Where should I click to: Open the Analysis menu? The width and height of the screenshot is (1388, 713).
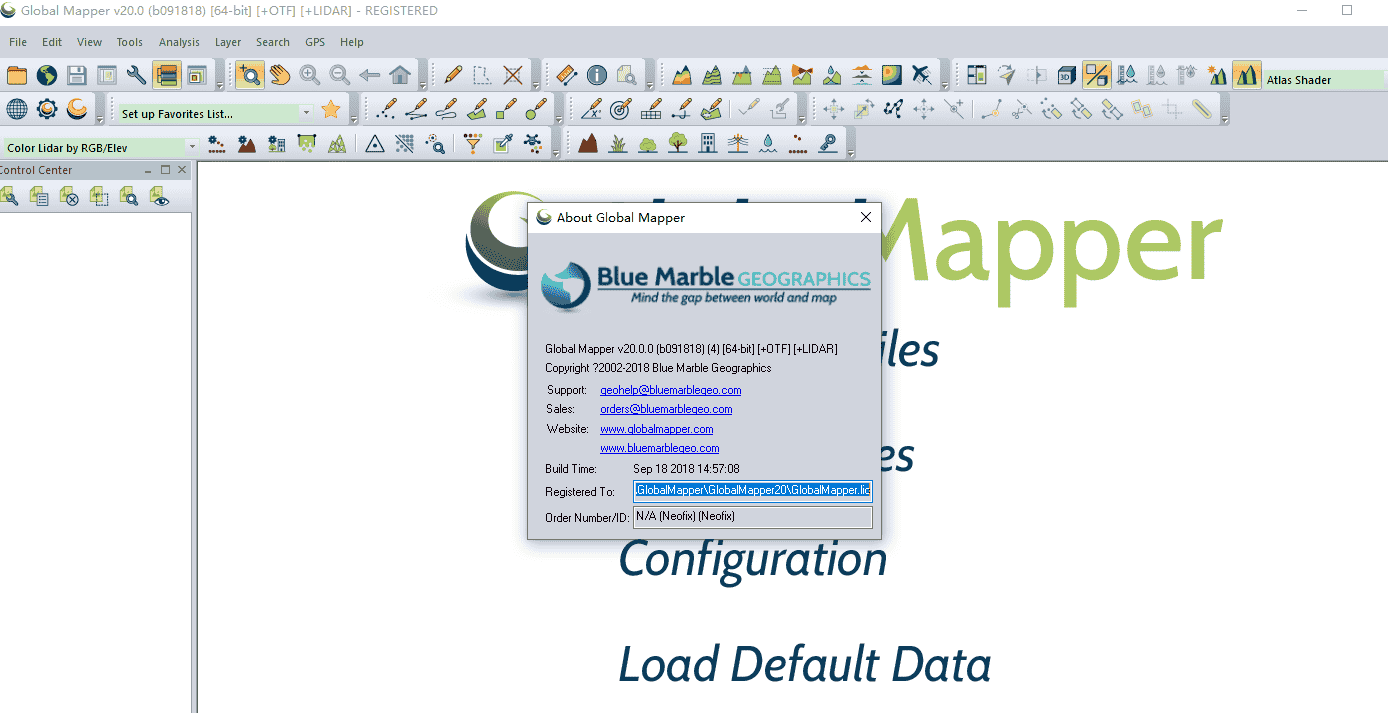[179, 42]
